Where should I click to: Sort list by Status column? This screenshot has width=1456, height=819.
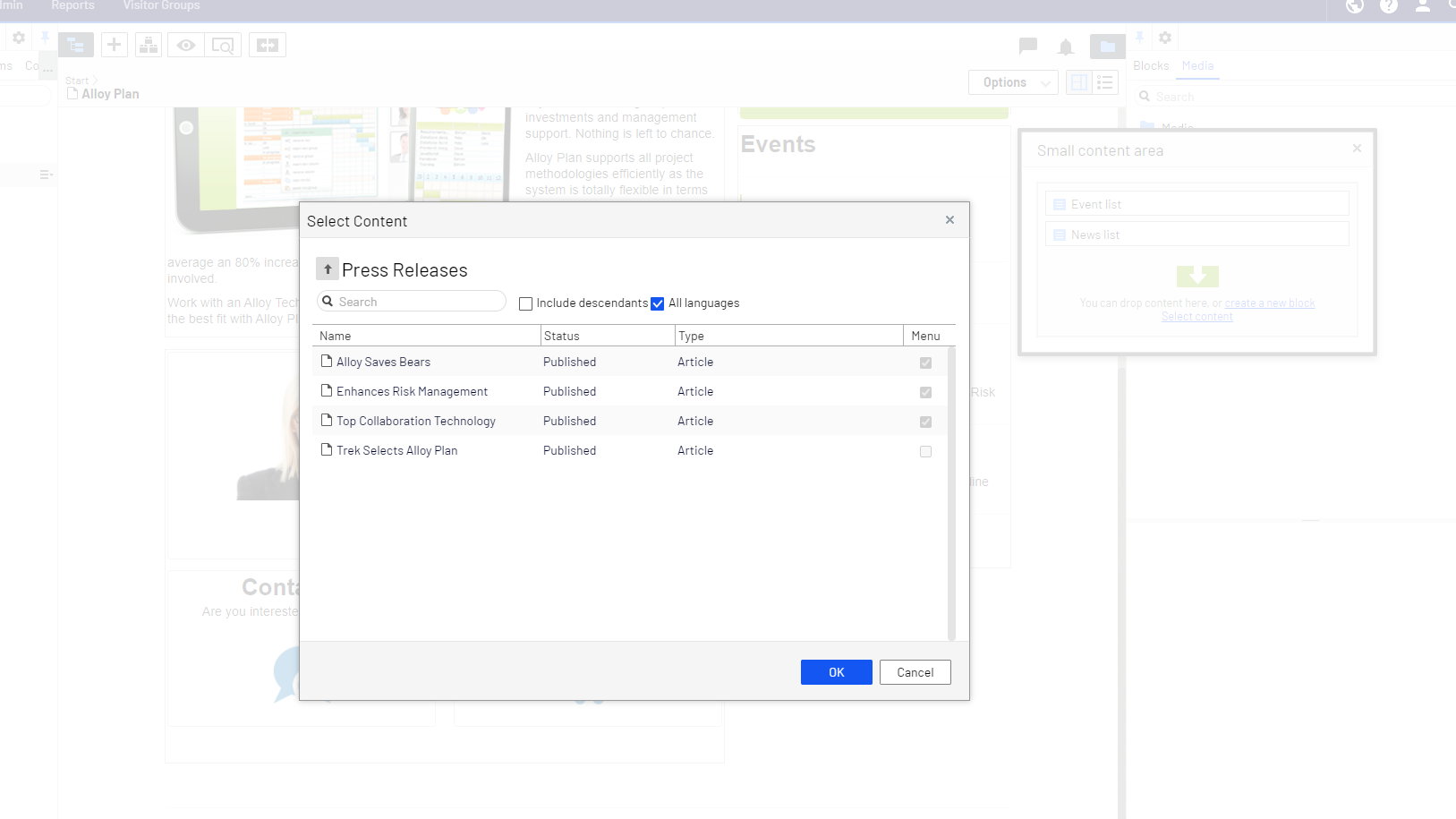point(608,336)
